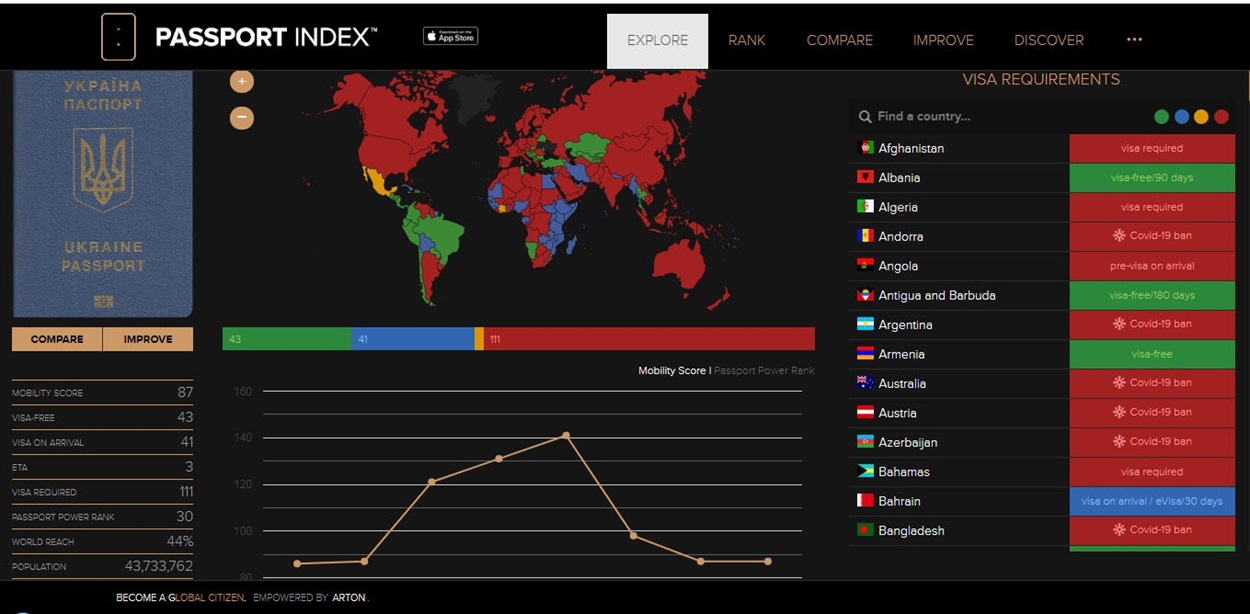Click Bahrain visa on arrival / eVisa status
The width and height of the screenshot is (1250, 614).
(1152, 501)
